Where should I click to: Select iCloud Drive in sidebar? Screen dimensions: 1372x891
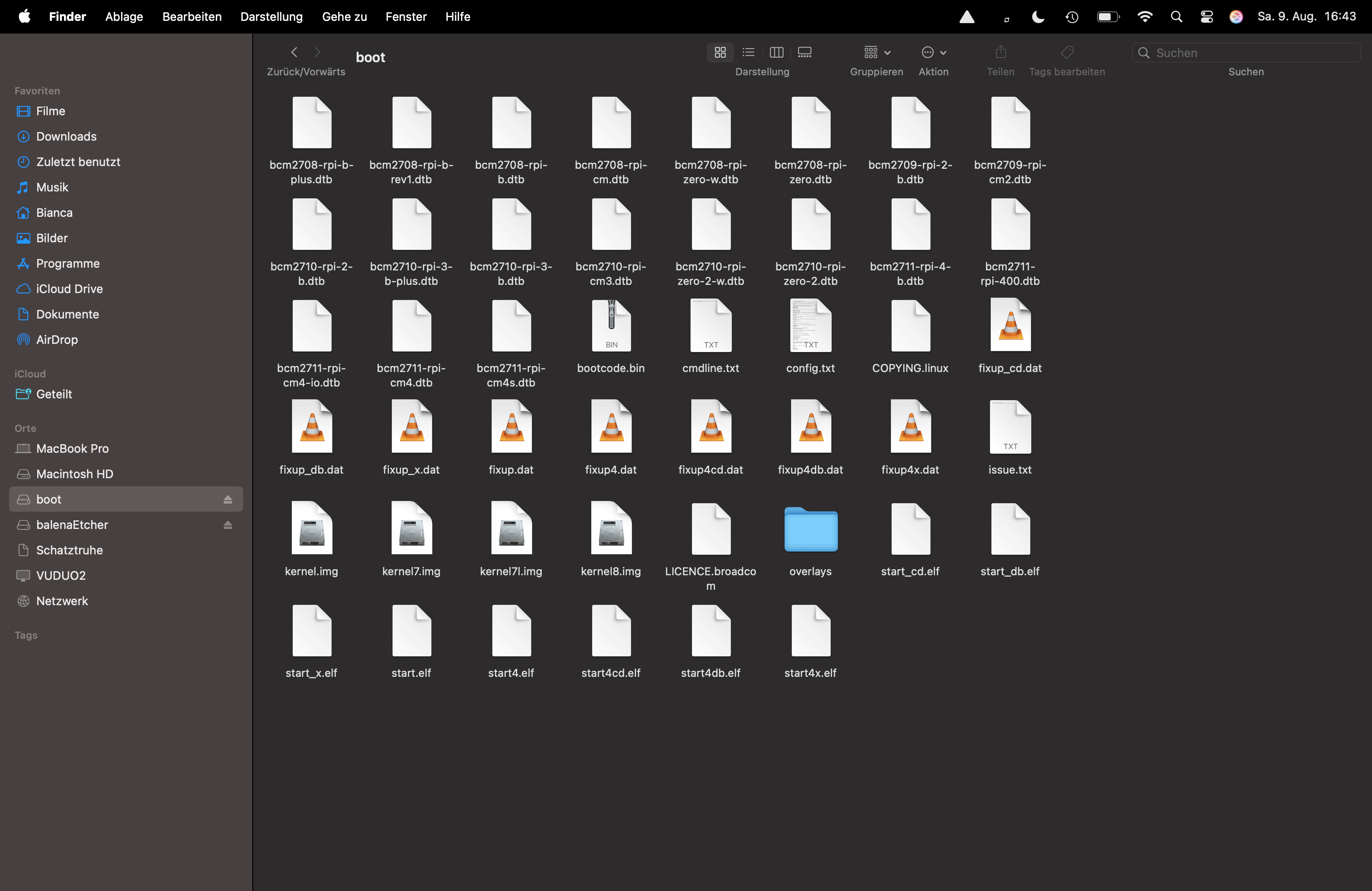[x=69, y=289]
